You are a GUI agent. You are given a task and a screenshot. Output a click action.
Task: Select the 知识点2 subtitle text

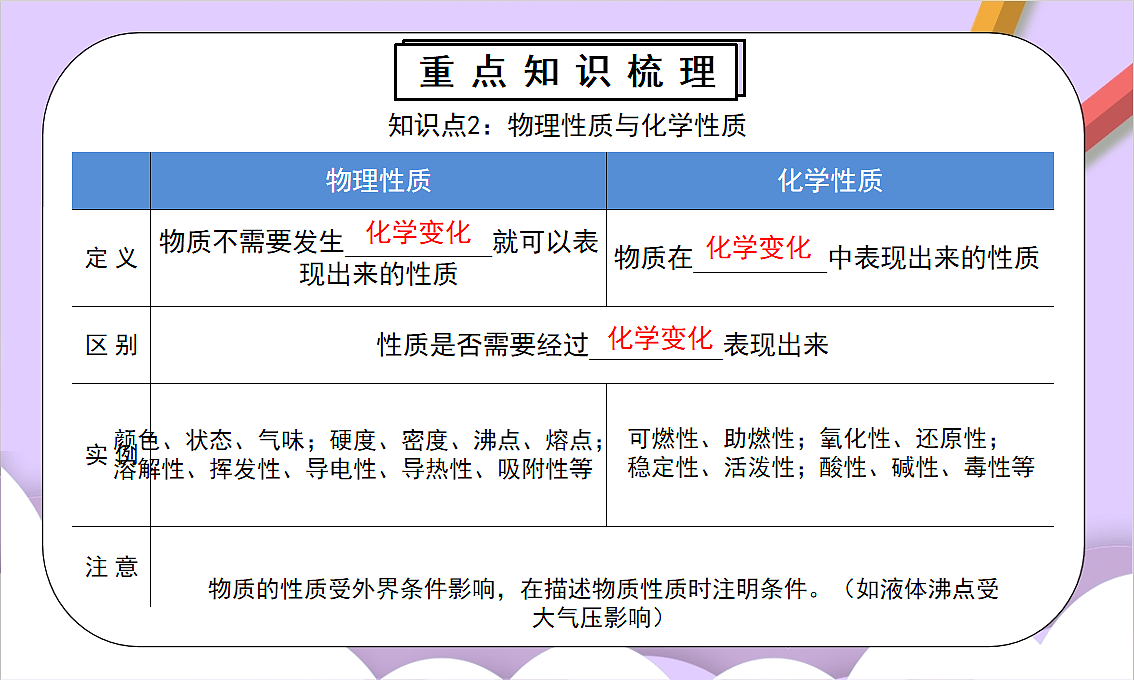point(567,127)
